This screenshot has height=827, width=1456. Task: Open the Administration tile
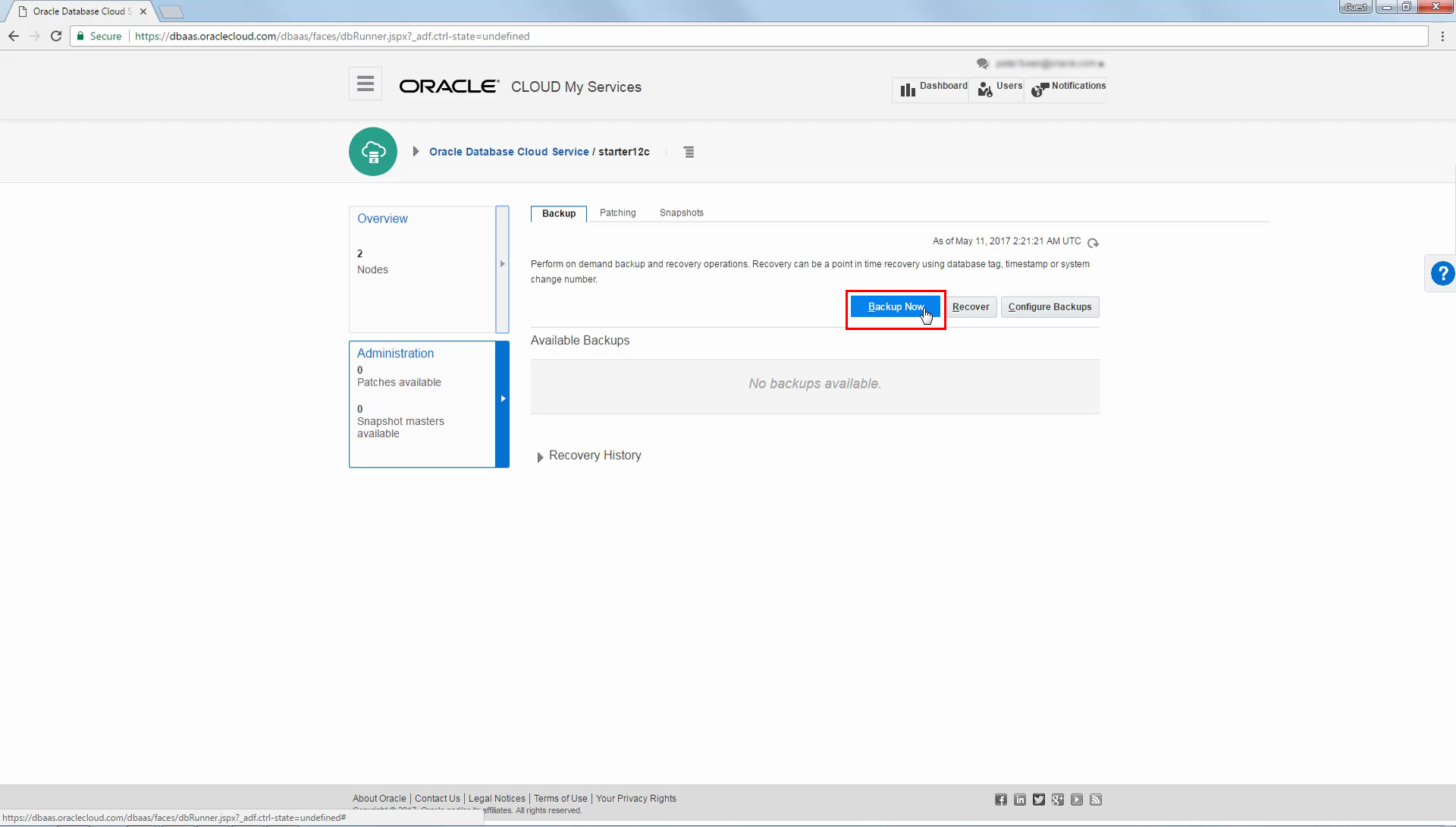(x=422, y=404)
